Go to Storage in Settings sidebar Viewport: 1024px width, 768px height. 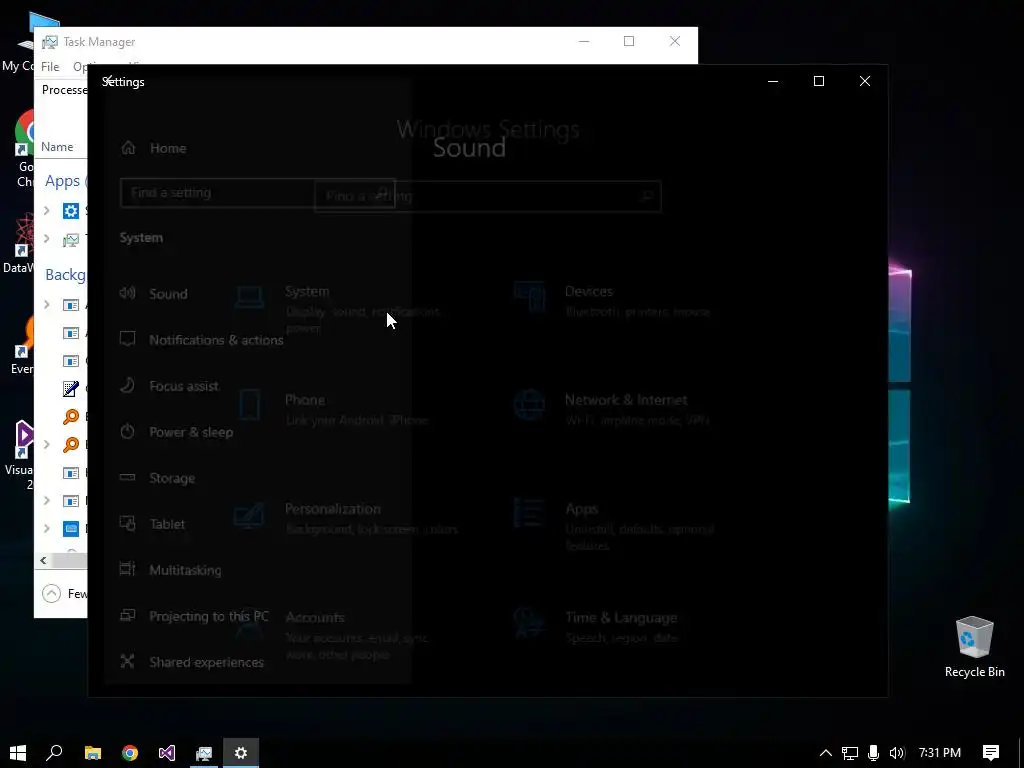click(157, 478)
